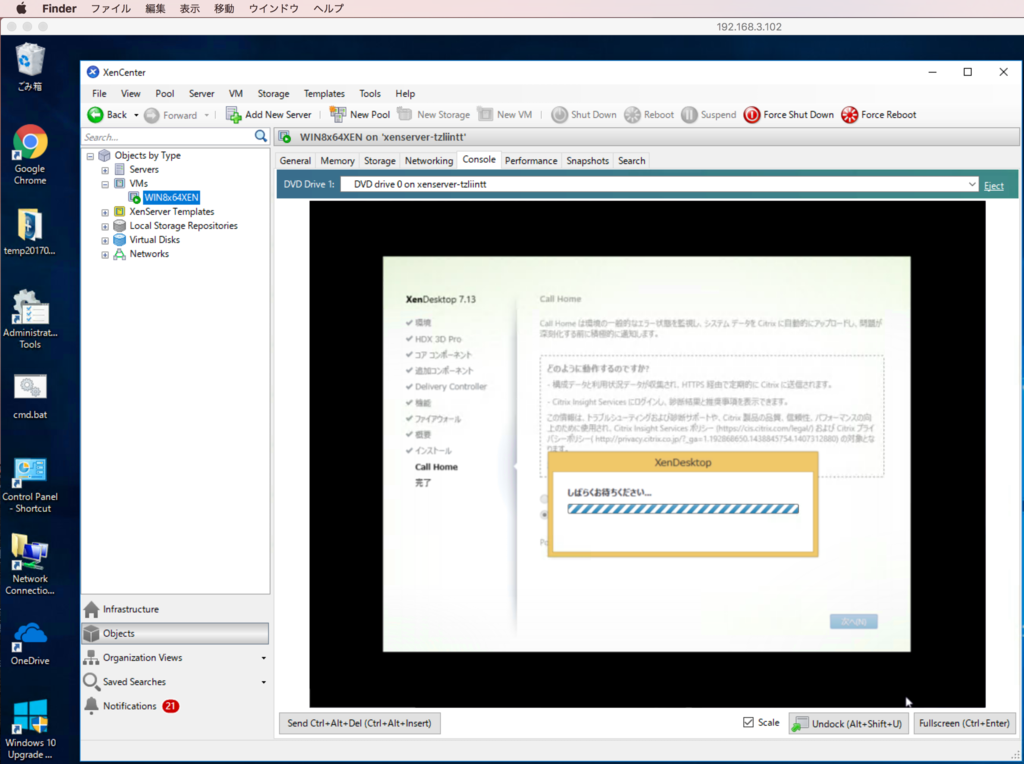
Task: Click the red Force Shut Down icon
Action: (x=752, y=115)
